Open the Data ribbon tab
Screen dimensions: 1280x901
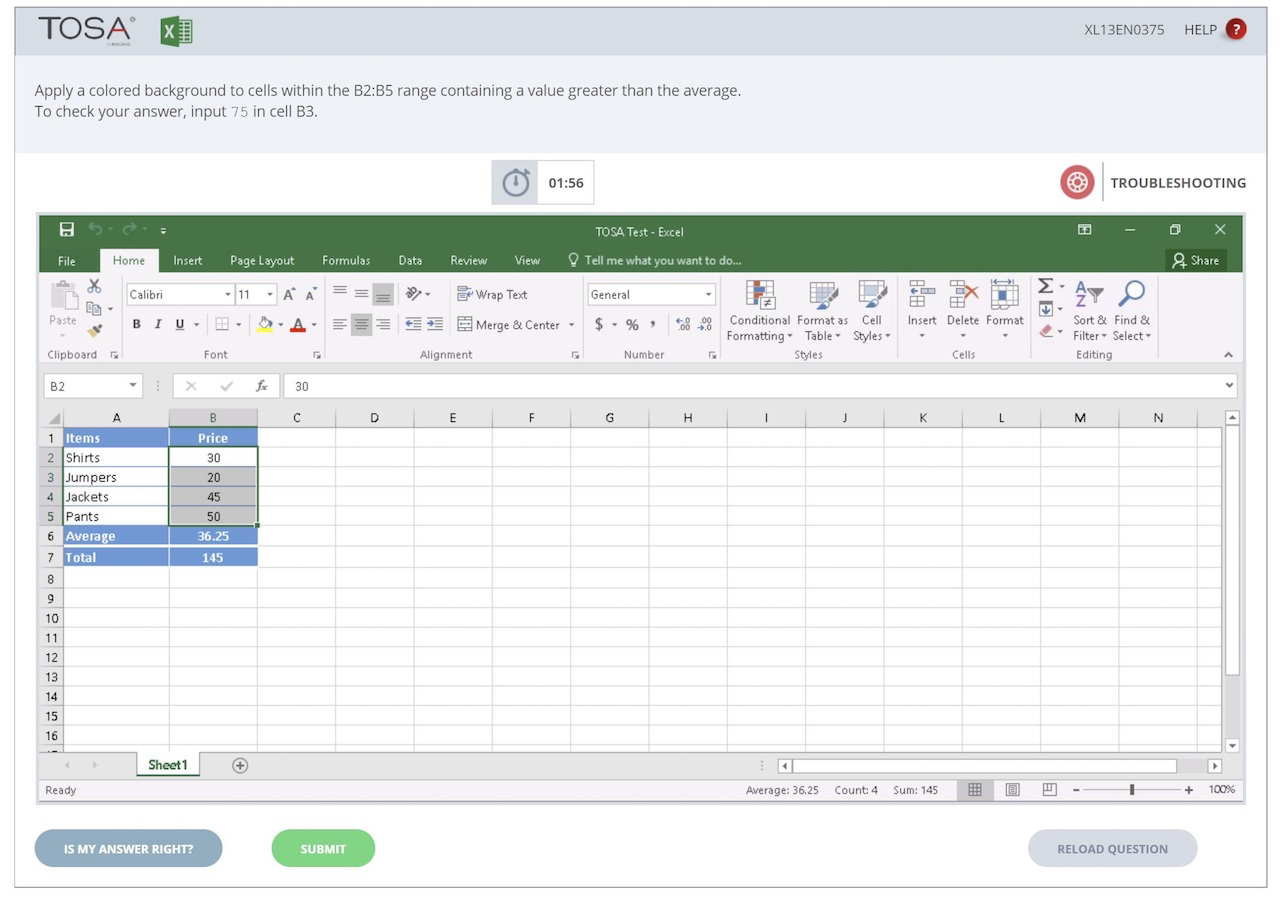point(410,260)
